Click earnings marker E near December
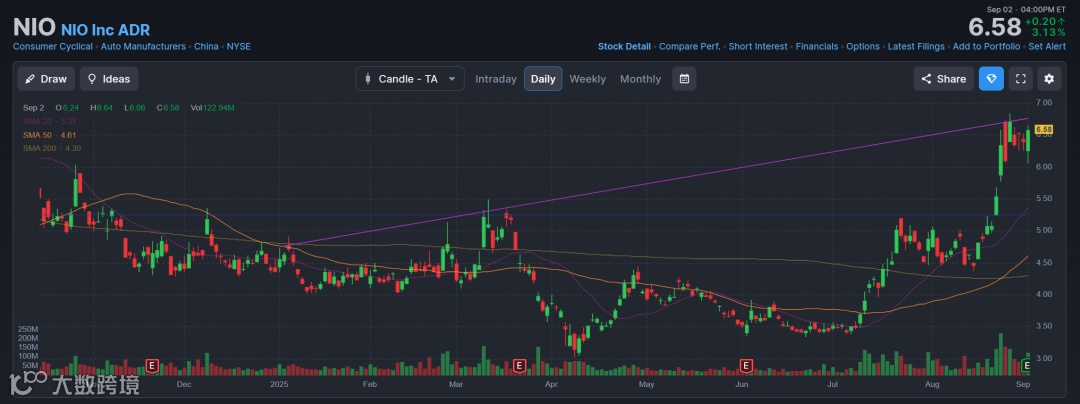The width and height of the screenshot is (1080, 404). click(x=152, y=365)
